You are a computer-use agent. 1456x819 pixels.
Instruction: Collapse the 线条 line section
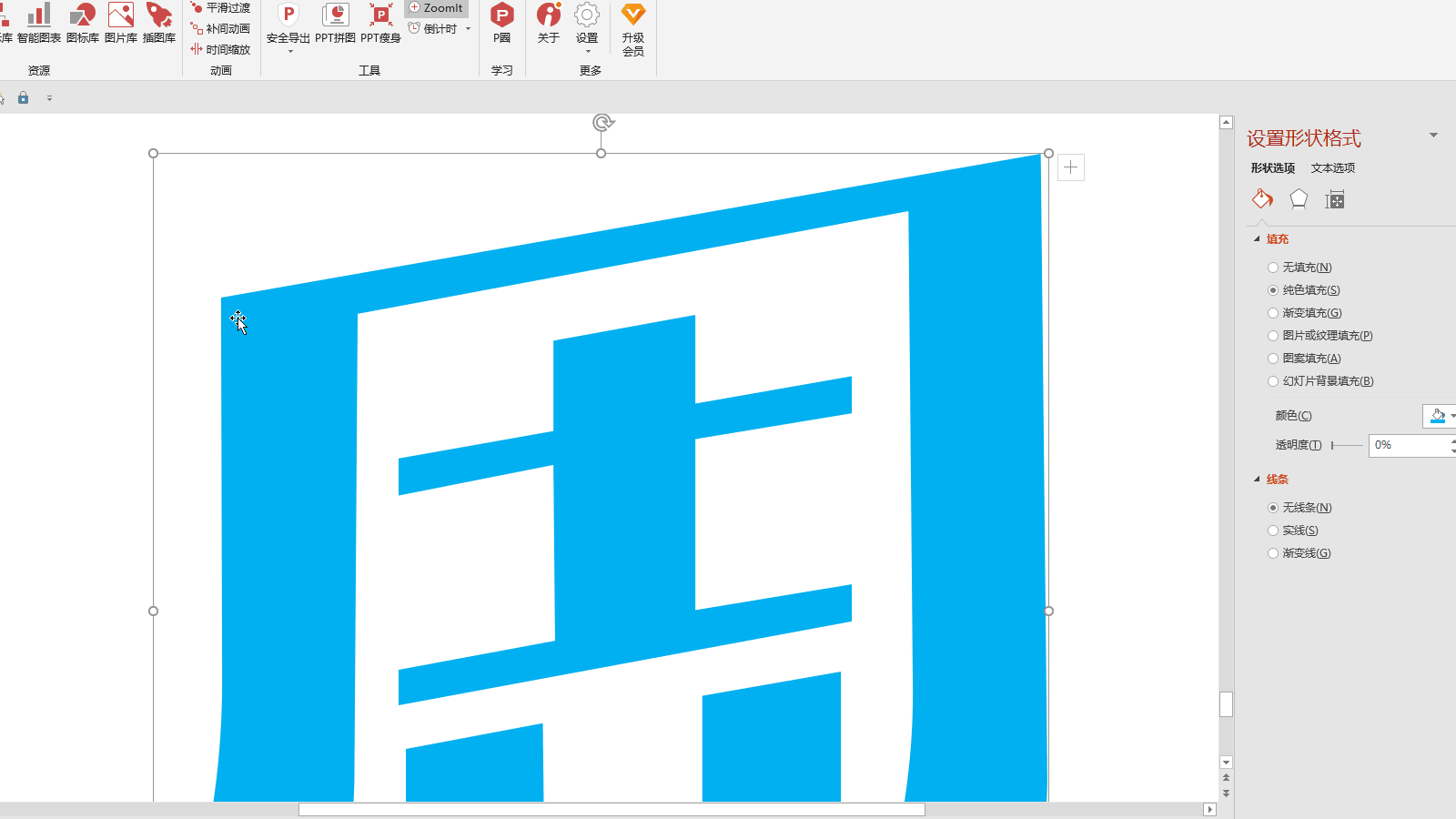click(1258, 480)
